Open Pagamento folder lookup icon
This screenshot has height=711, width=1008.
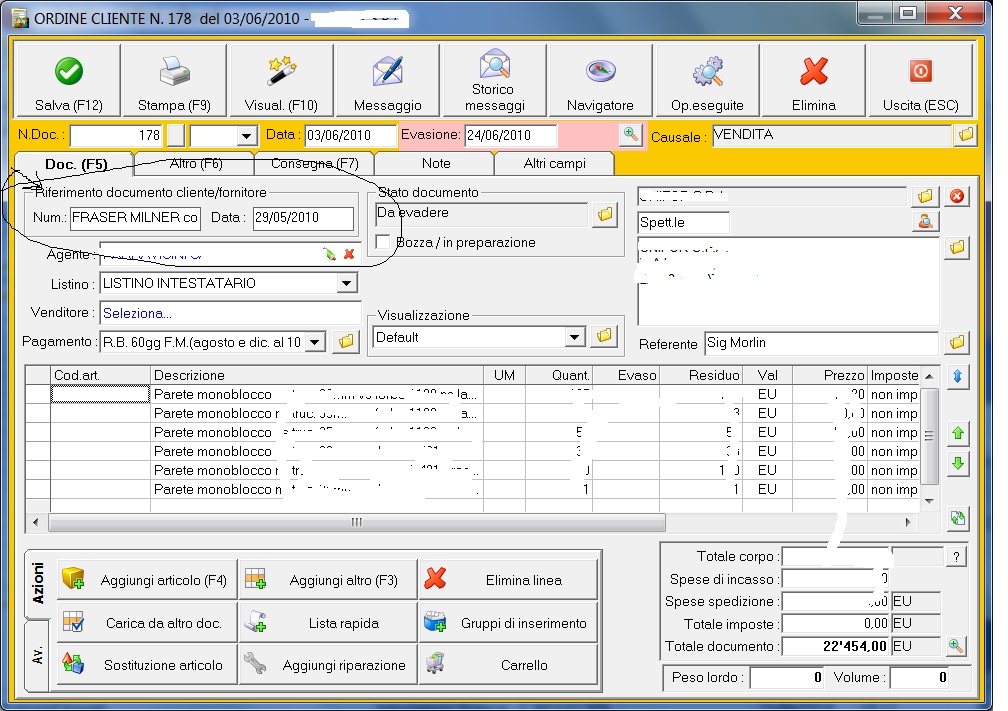(x=346, y=341)
